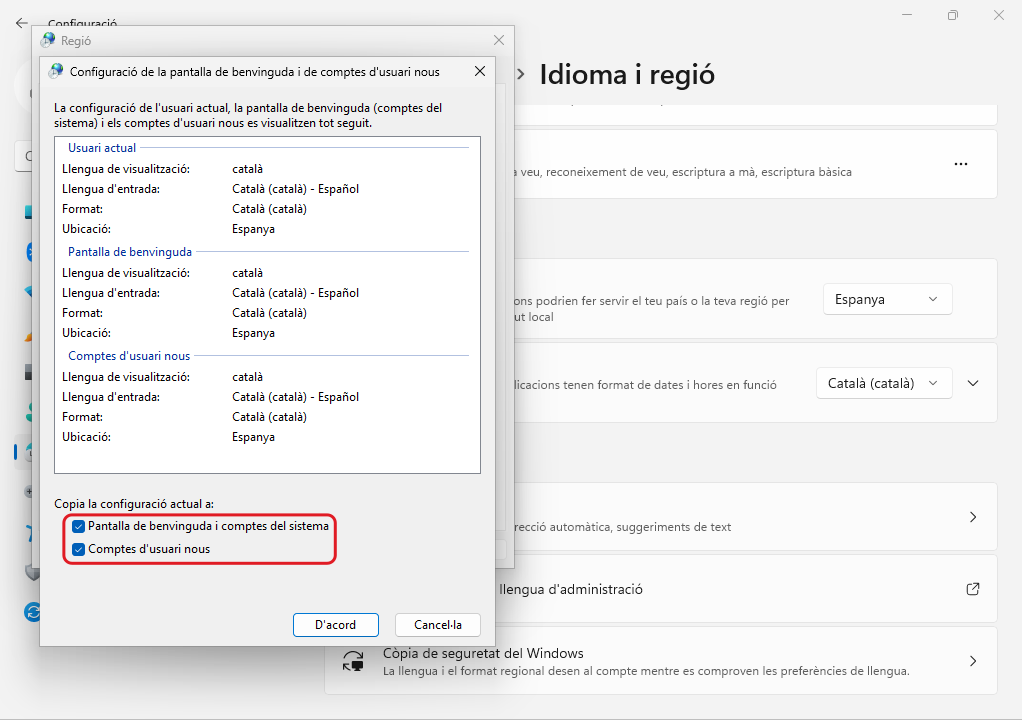
Task: Uncheck Pantalla de benvinguda i comptes del sistema
Action: 79,526
